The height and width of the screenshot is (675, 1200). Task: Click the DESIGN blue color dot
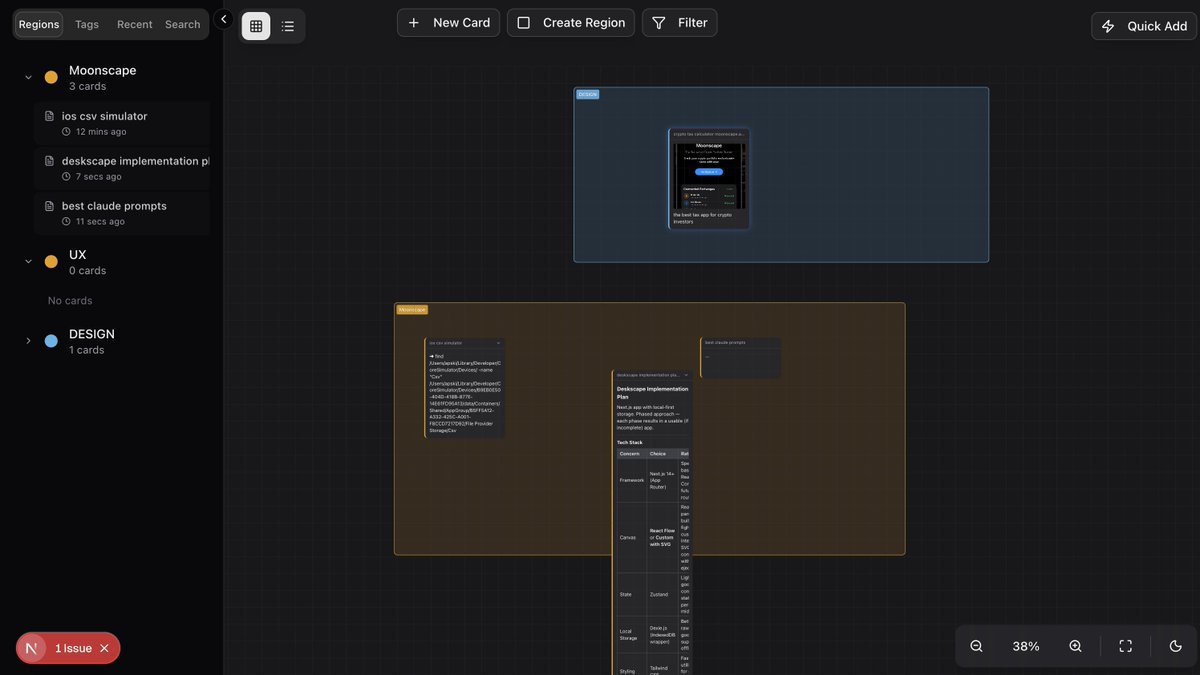[x=51, y=341]
